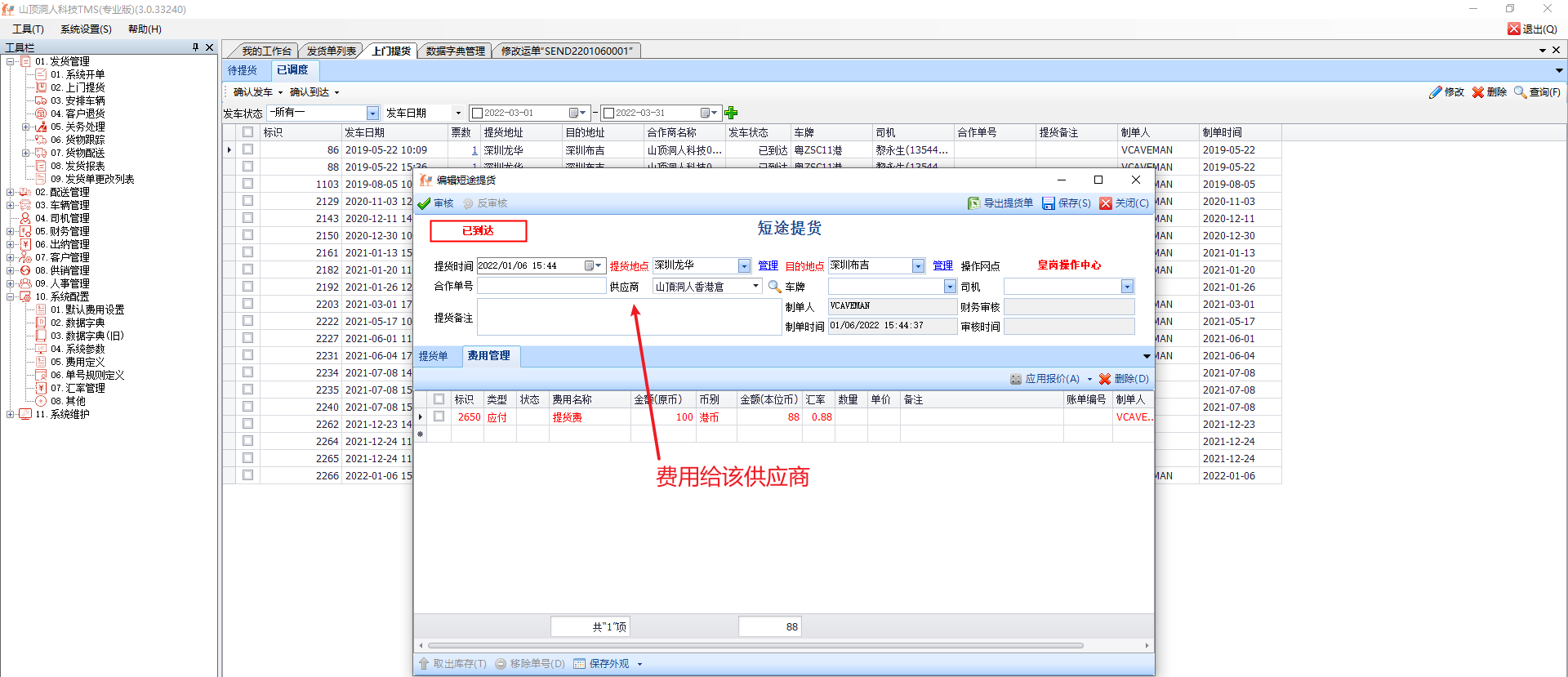Viewport: 1568px width, 677px height.
Task: Click the red 关闭(C) close icon
Action: [x=1106, y=203]
